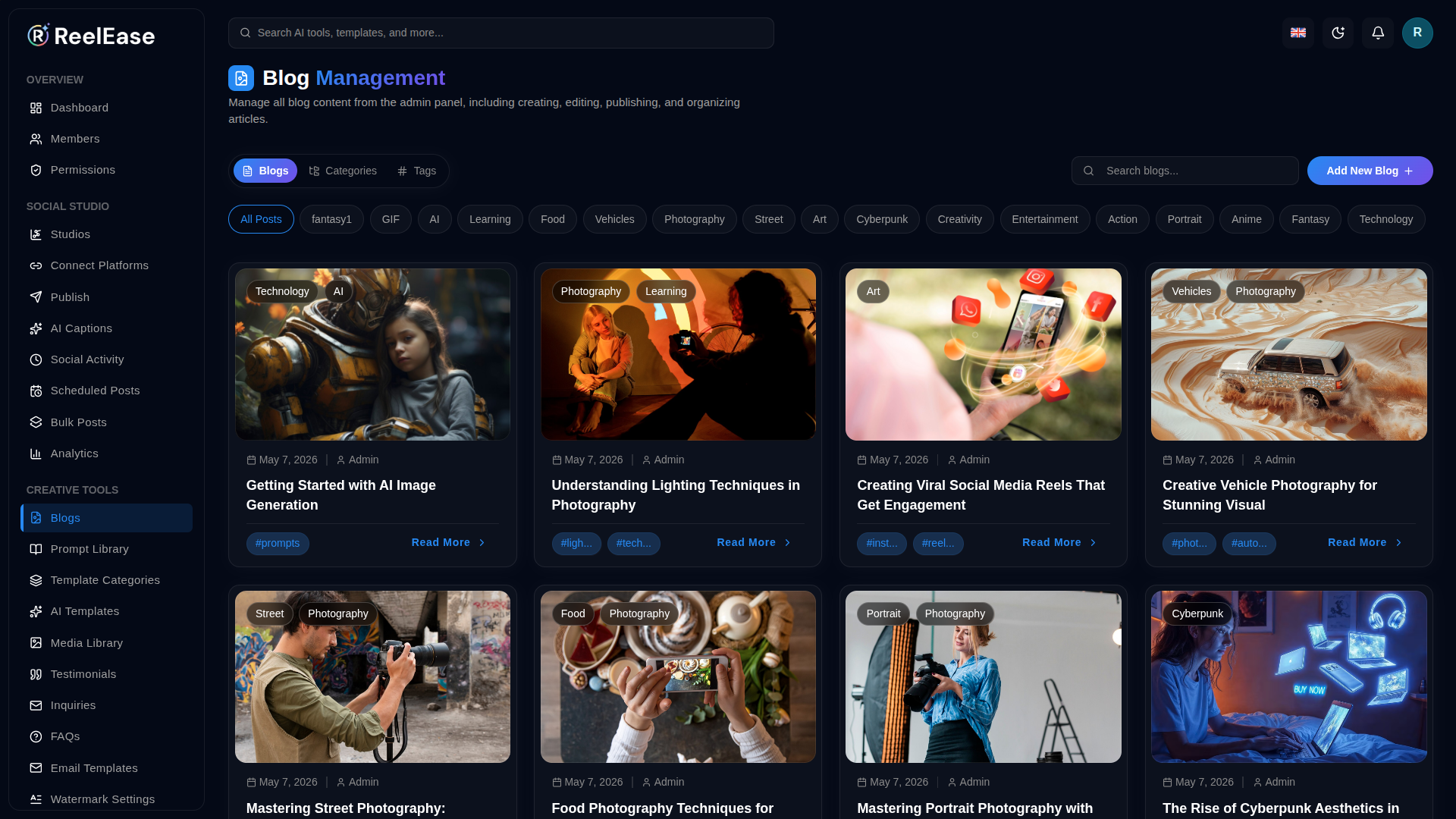Click the Studios sidebar icon
The image size is (1456, 819).
36,234
